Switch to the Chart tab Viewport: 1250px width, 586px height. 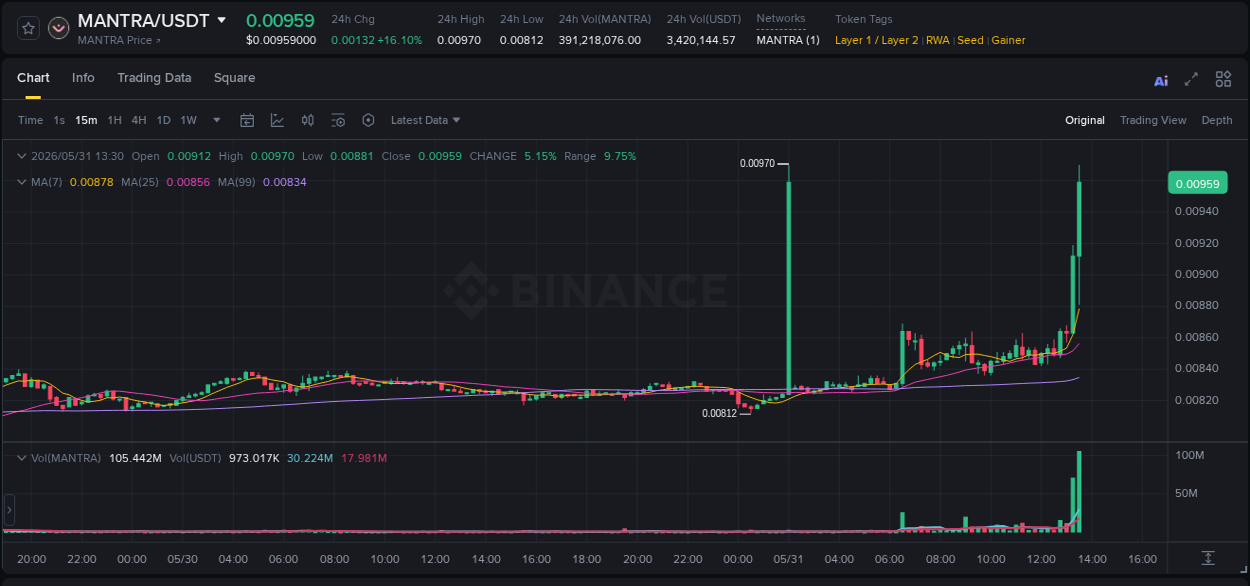pyautogui.click(x=33, y=78)
